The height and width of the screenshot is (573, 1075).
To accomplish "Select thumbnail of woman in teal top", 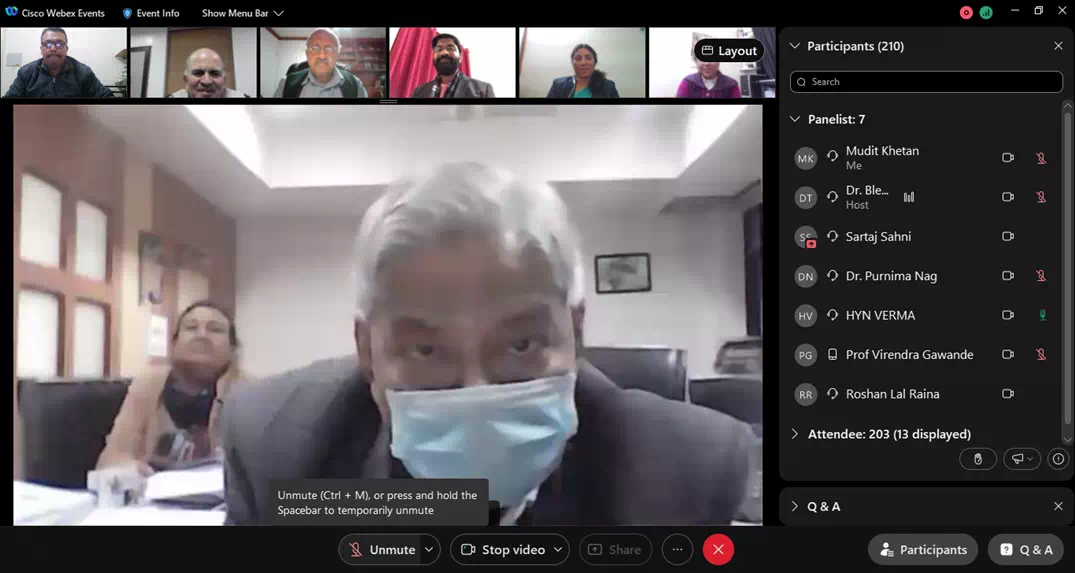I will point(582,62).
